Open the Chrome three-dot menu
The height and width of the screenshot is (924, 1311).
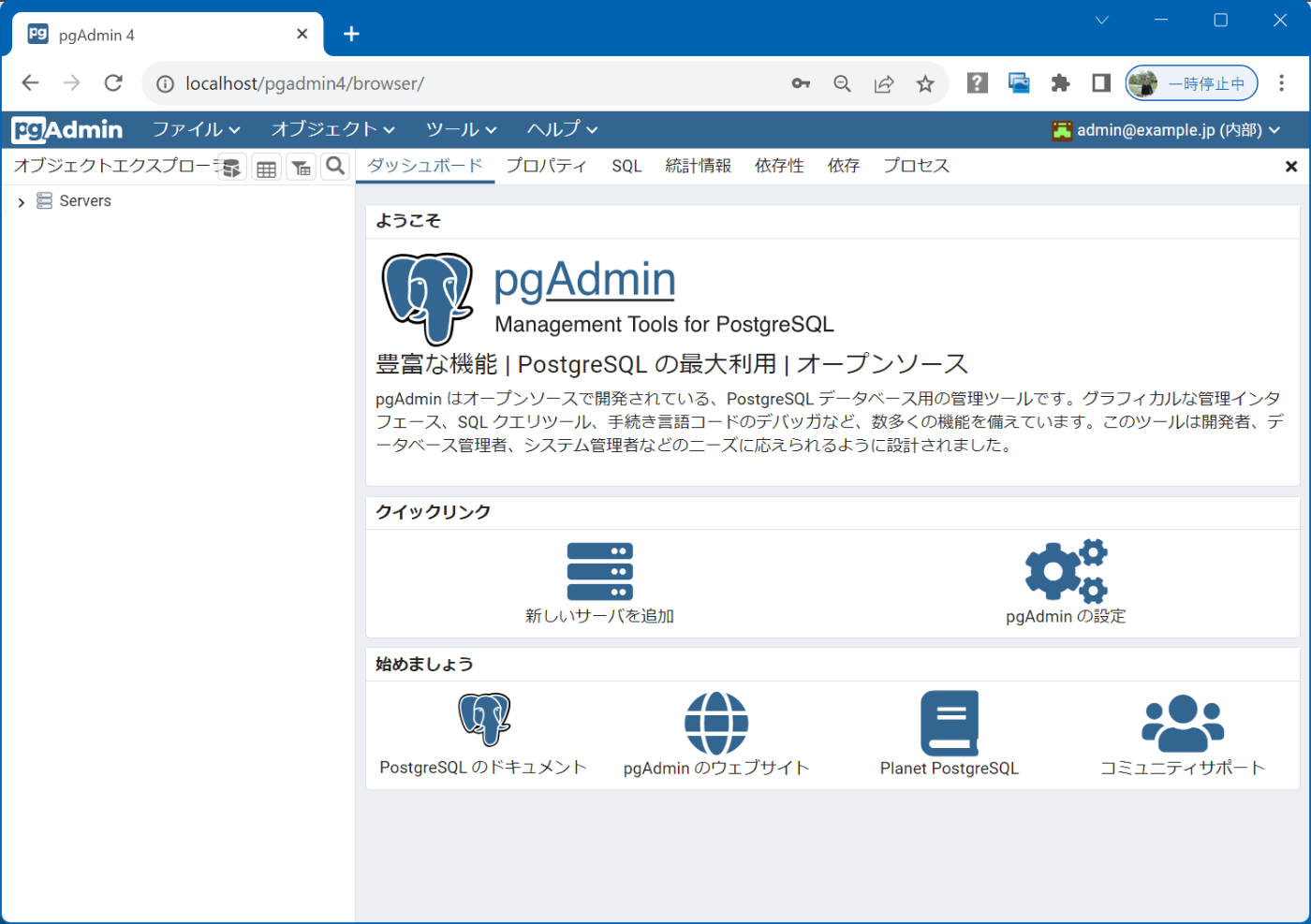tap(1282, 83)
